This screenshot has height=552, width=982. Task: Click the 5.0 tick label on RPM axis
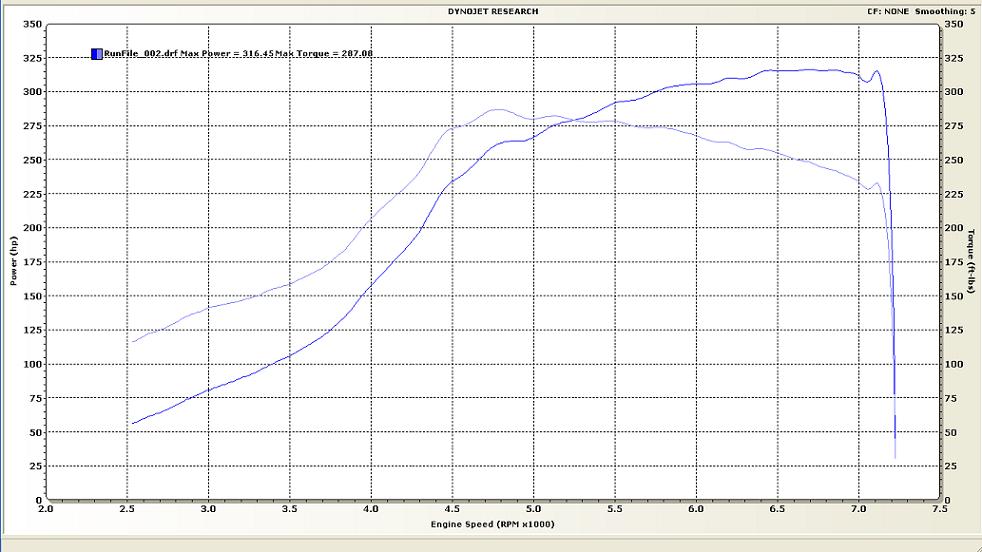pyautogui.click(x=534, y=509)
